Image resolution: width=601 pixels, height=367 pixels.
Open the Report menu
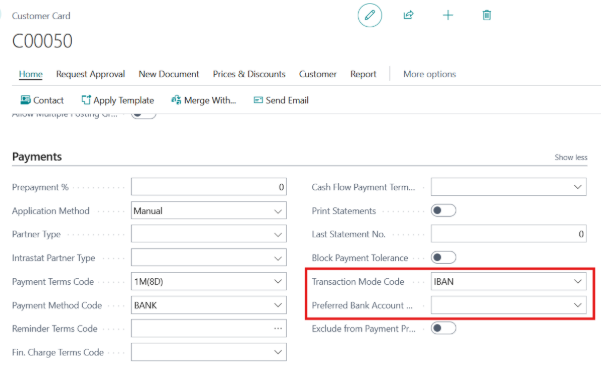(x=363, y=74)
